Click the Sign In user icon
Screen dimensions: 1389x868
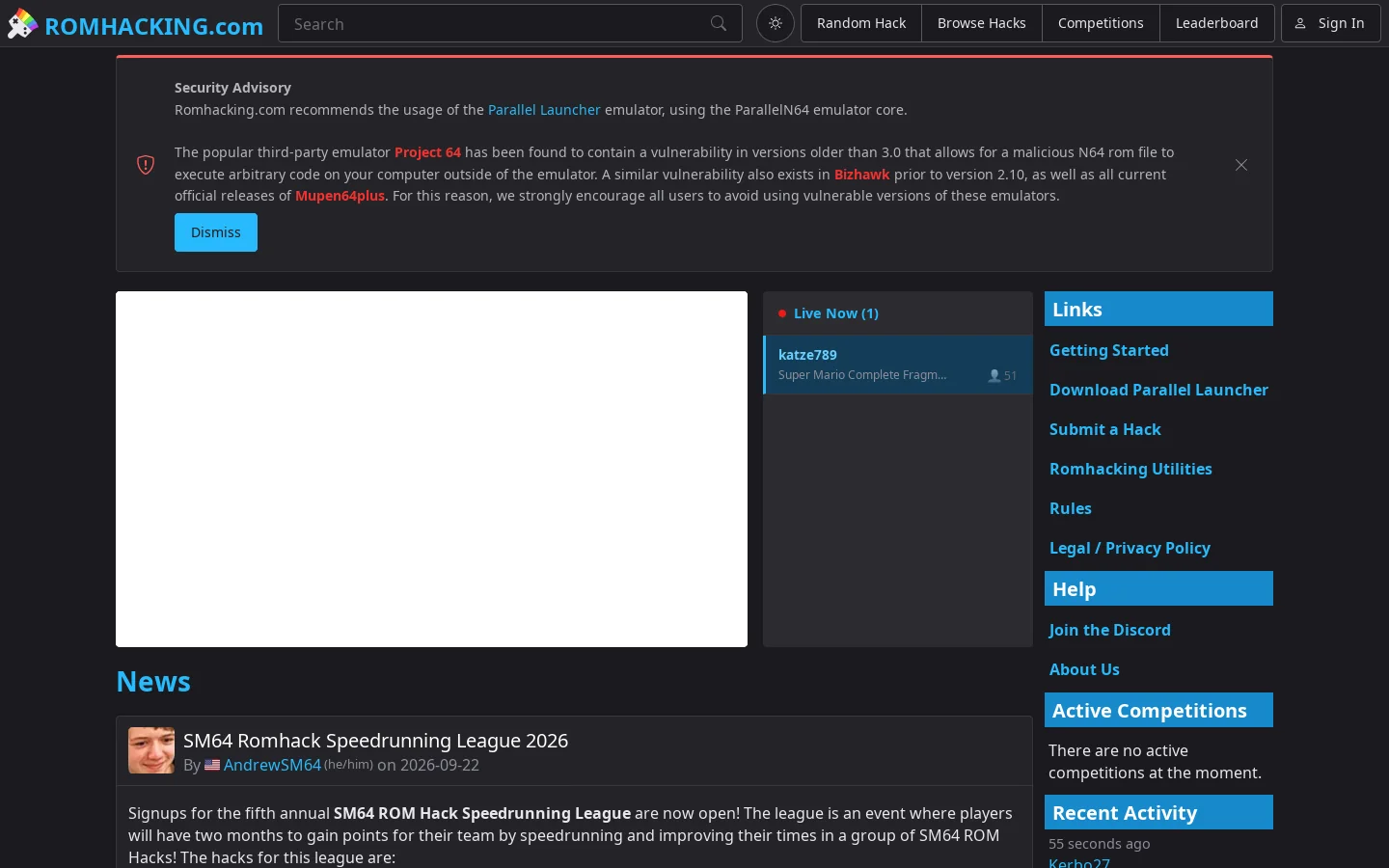[x=1300, y=23]
